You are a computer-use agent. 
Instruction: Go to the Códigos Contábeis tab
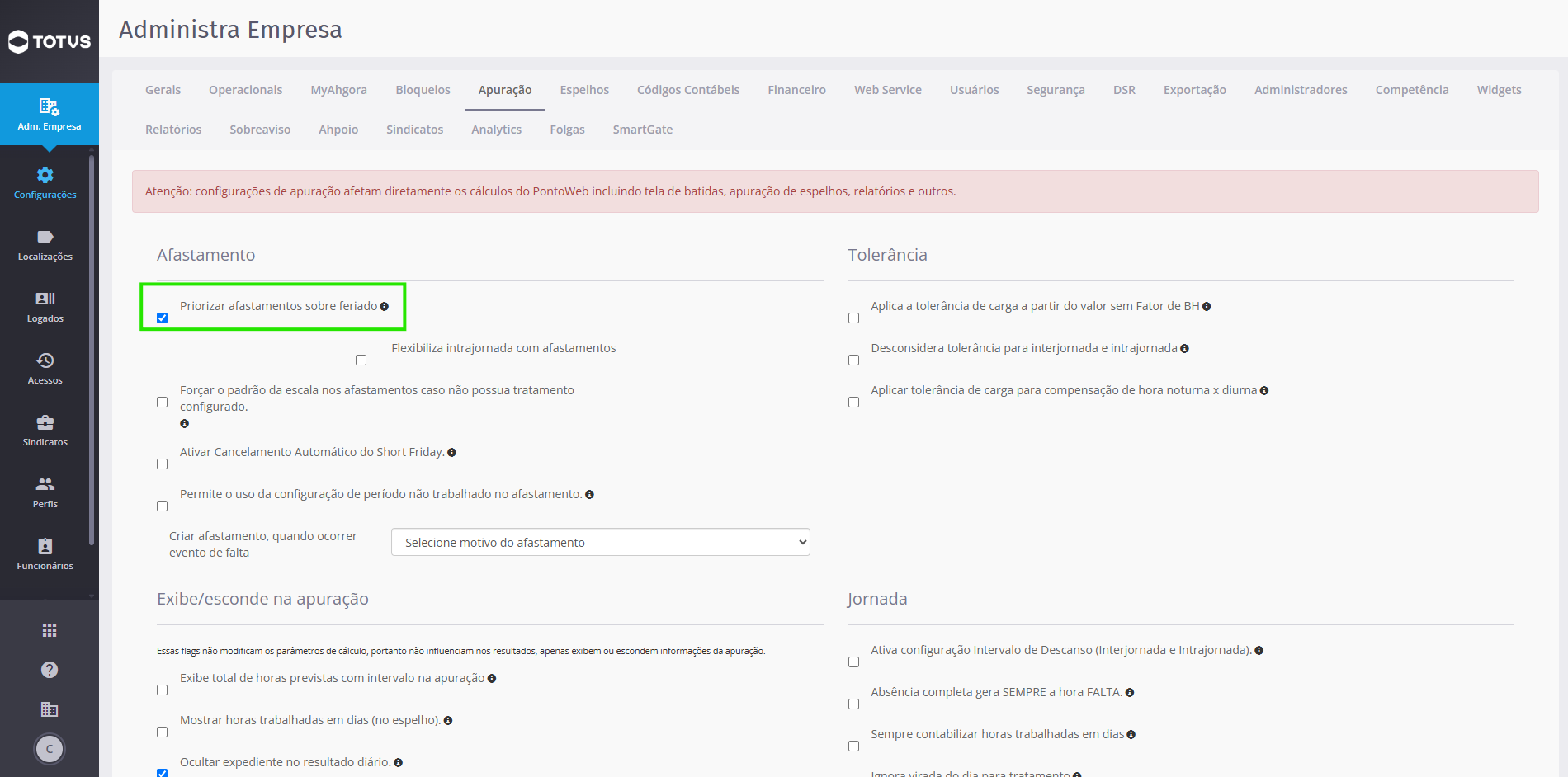tap(688, 90)
